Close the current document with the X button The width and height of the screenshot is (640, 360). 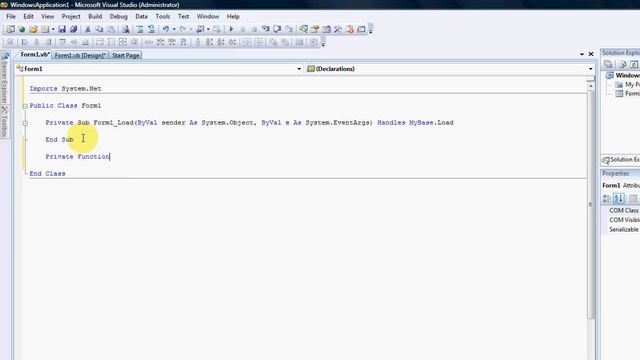591,54
